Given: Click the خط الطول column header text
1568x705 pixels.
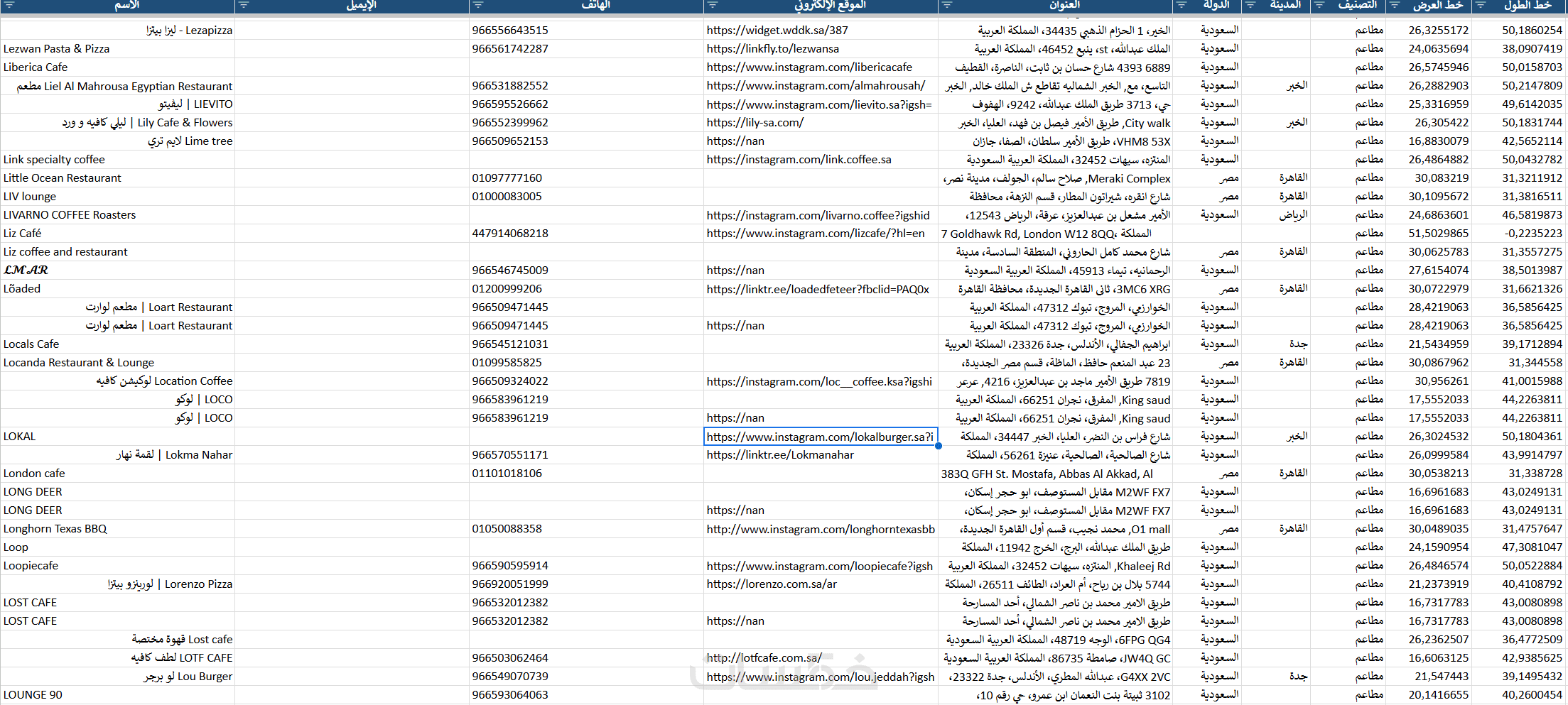Looking at the screenshot, I should pyautogui.click(x=1527, y=5).
